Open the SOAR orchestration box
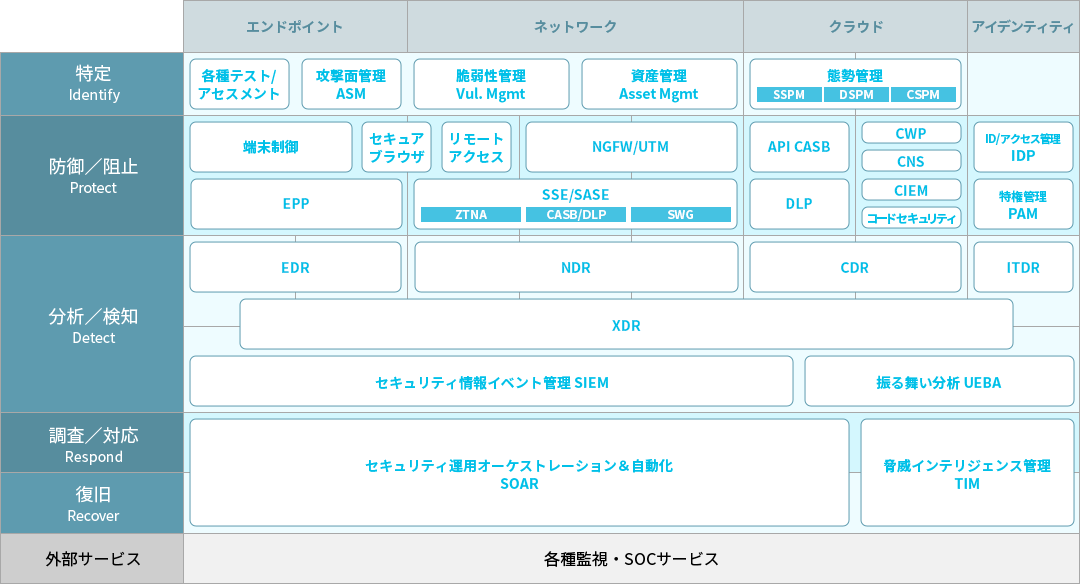 tap(518, 471)
